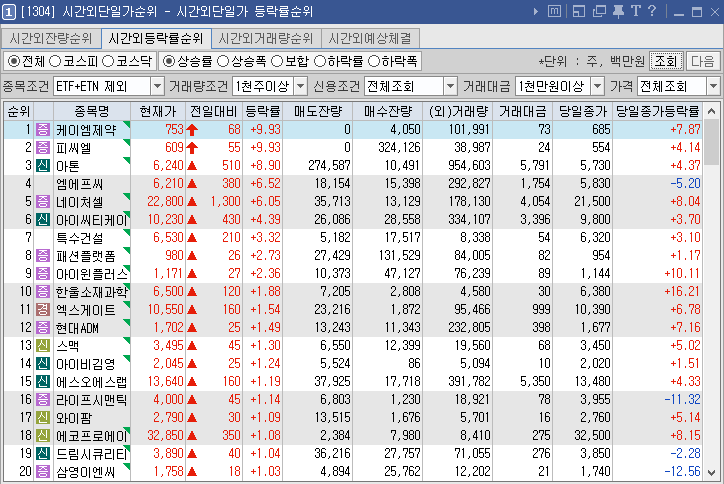Screen dimensions: 724x484
Task: Click the 증 badge for 케이엠제약
Action: 43,129
